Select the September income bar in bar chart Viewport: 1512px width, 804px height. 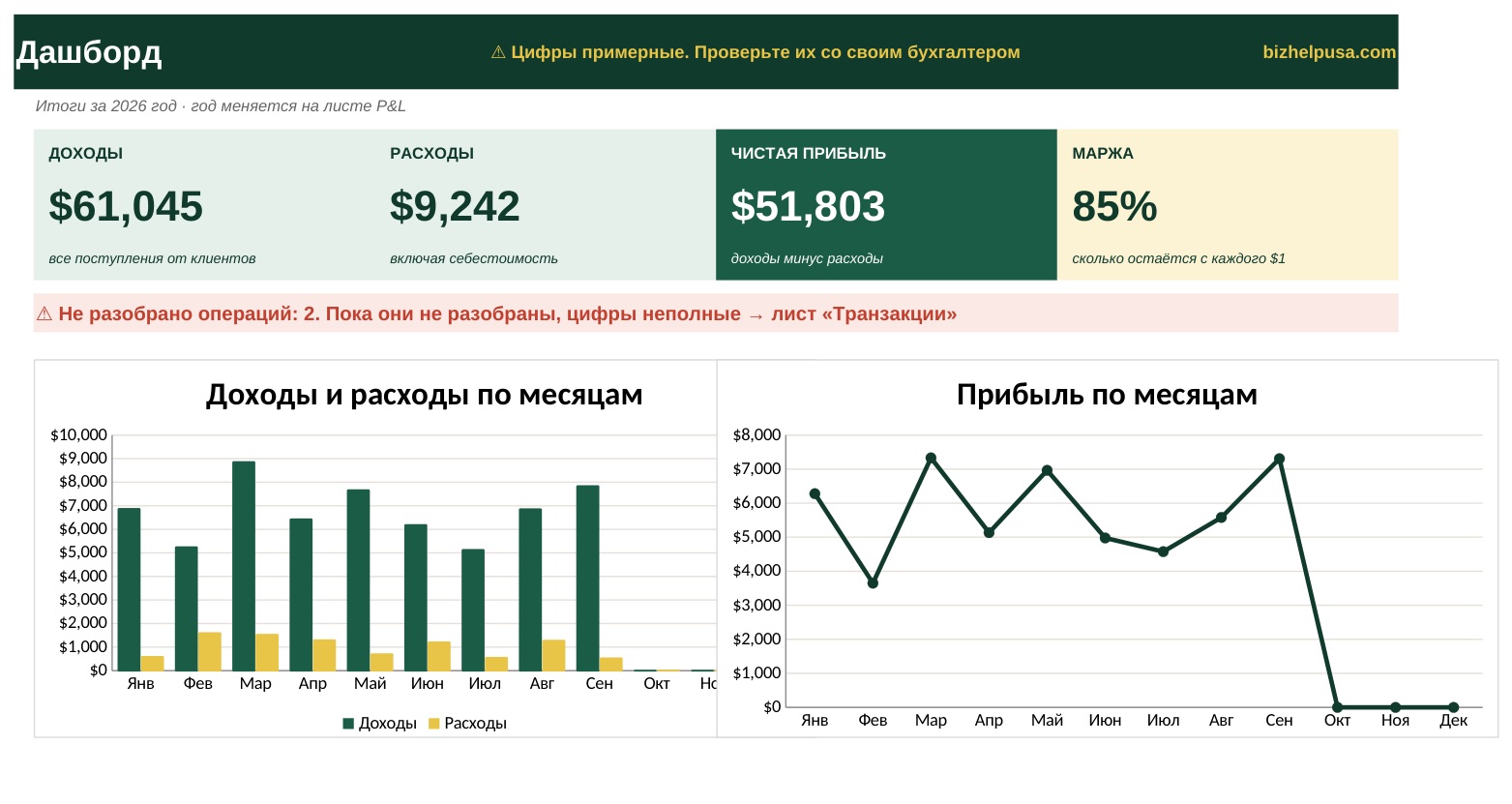click(587, 578)
